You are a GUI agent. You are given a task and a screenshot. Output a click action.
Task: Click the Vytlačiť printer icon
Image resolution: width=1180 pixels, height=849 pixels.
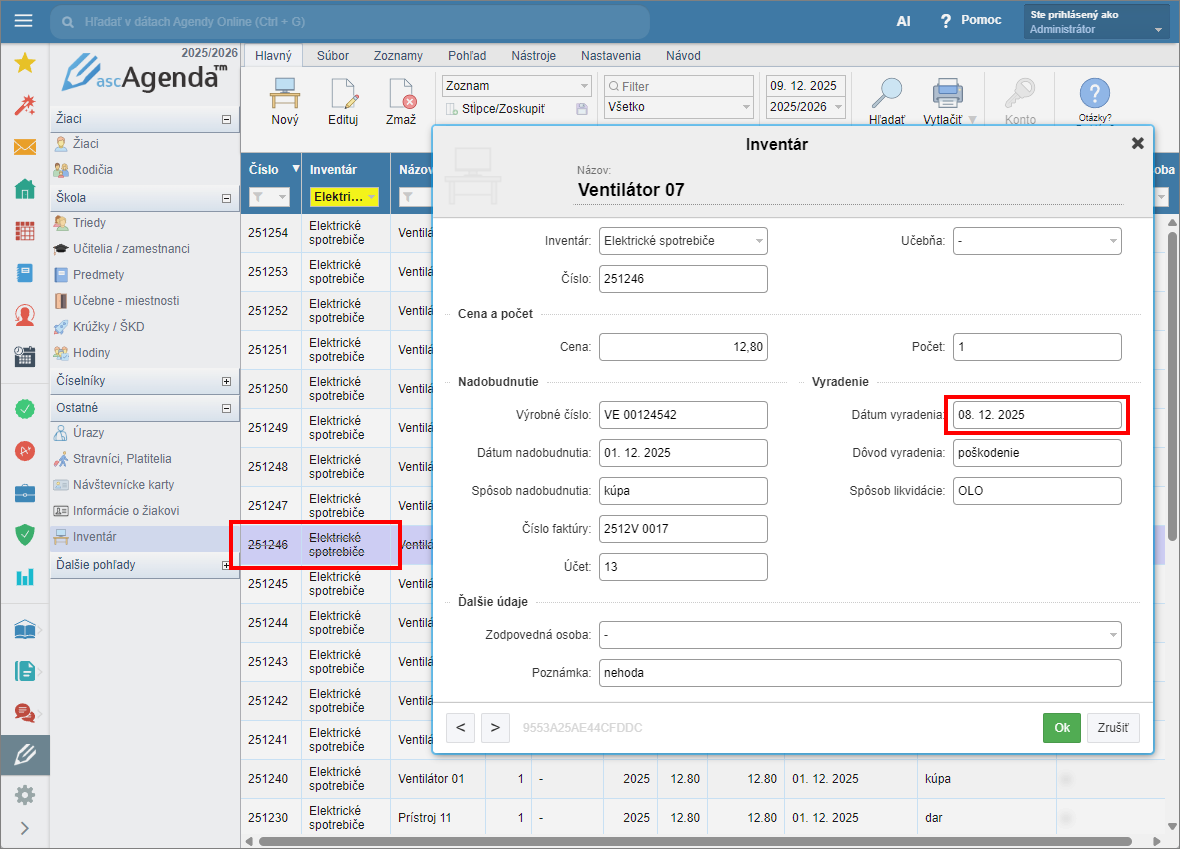(x=946, y=94)
